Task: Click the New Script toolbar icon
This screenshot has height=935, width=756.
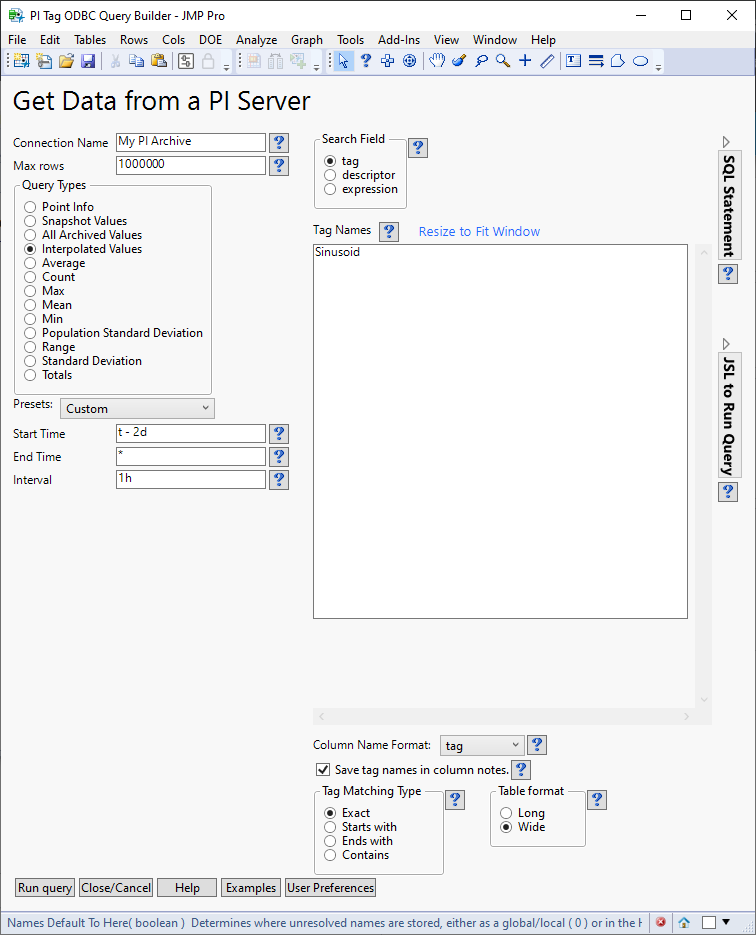Action: pos(44,61)
